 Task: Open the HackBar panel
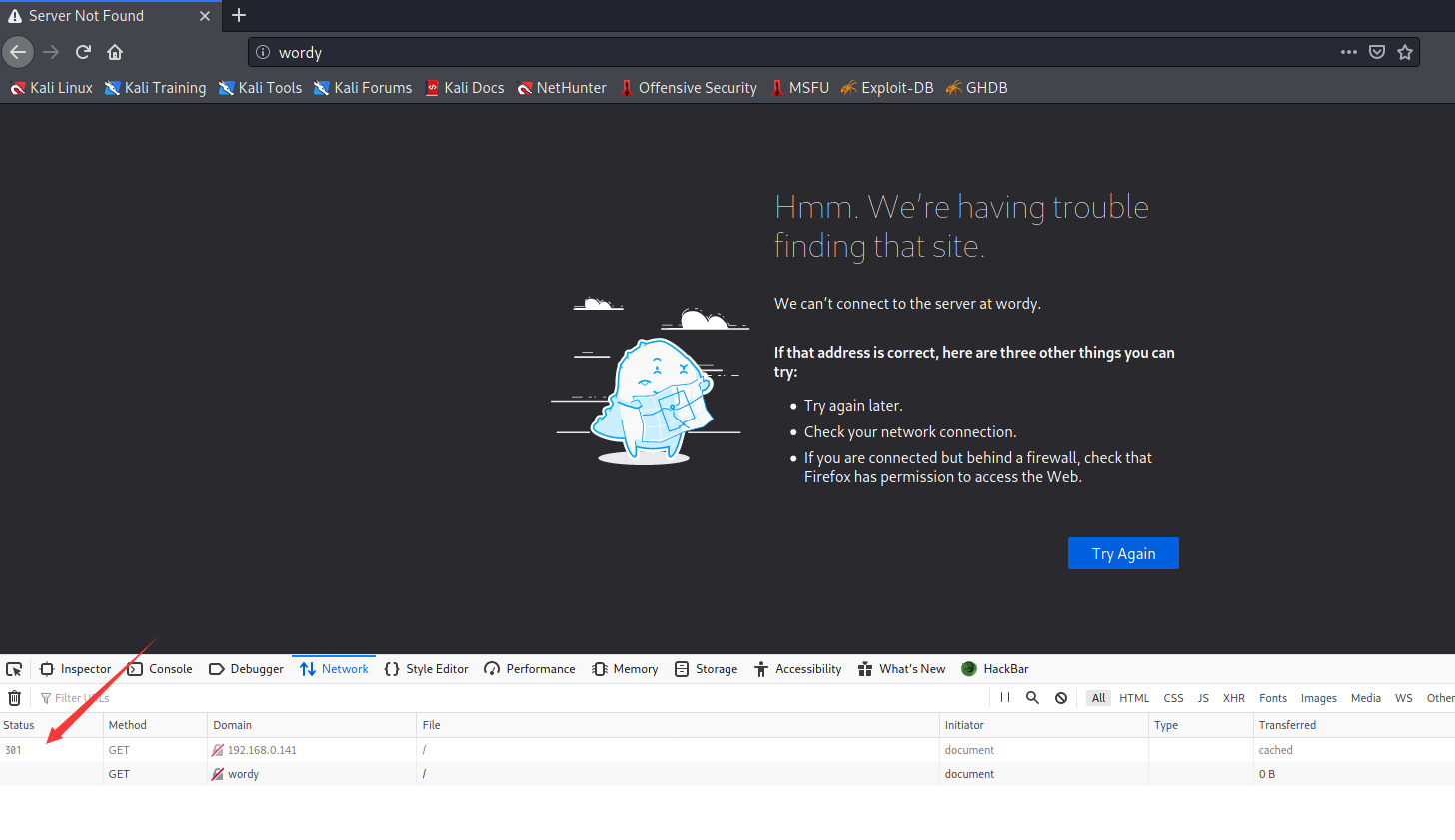pyautogui.click(x=994, y=669)
